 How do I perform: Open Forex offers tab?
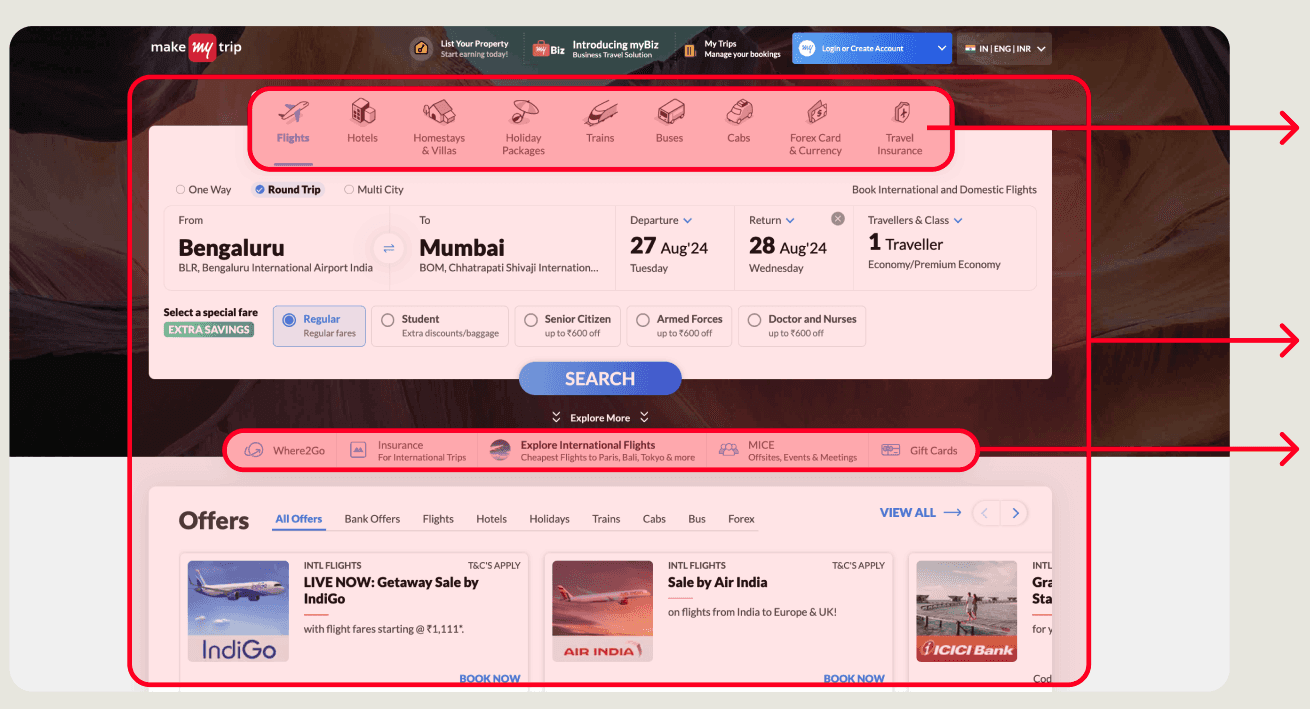(741, 519)
